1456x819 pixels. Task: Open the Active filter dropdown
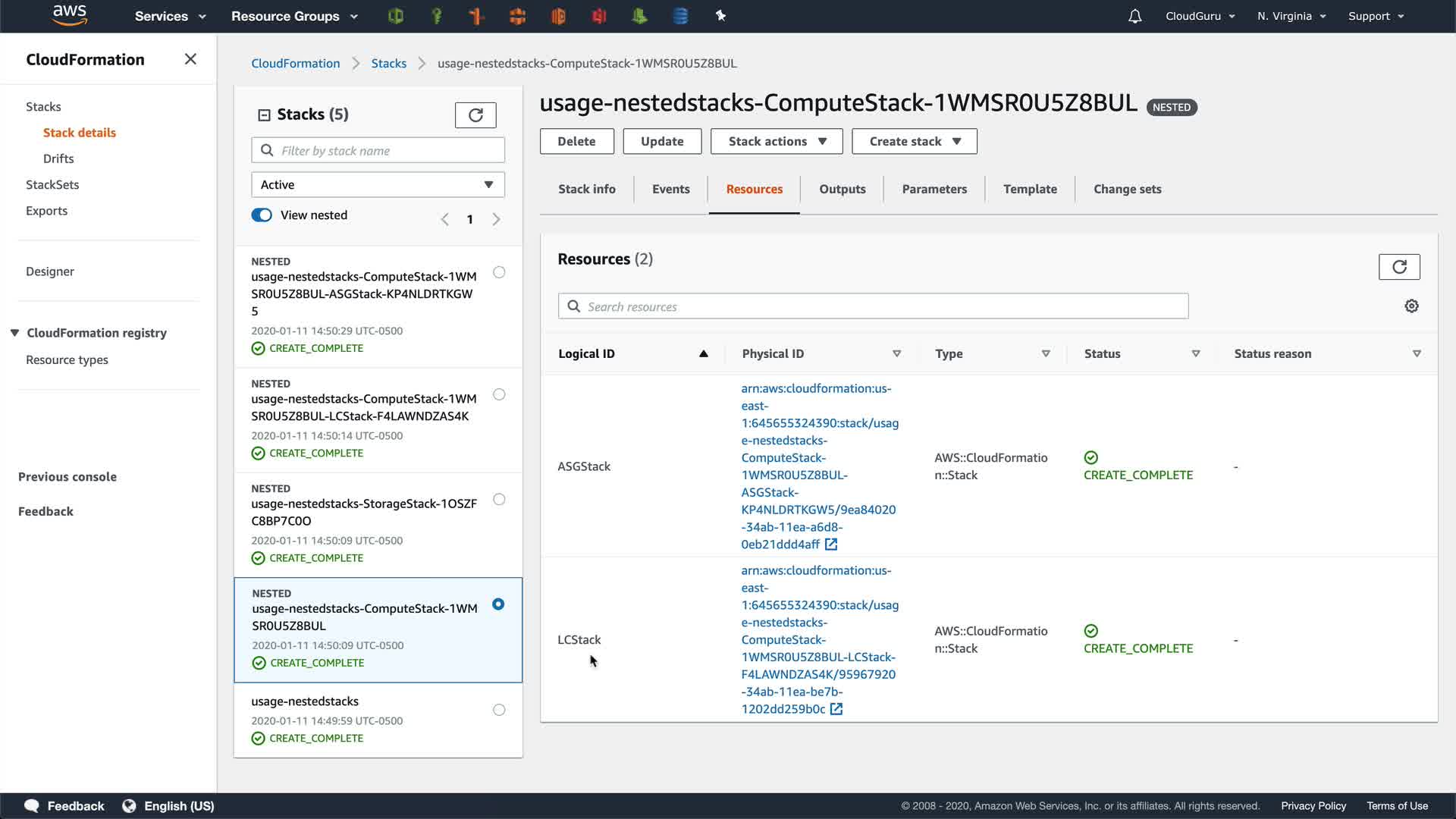[378, 185]
